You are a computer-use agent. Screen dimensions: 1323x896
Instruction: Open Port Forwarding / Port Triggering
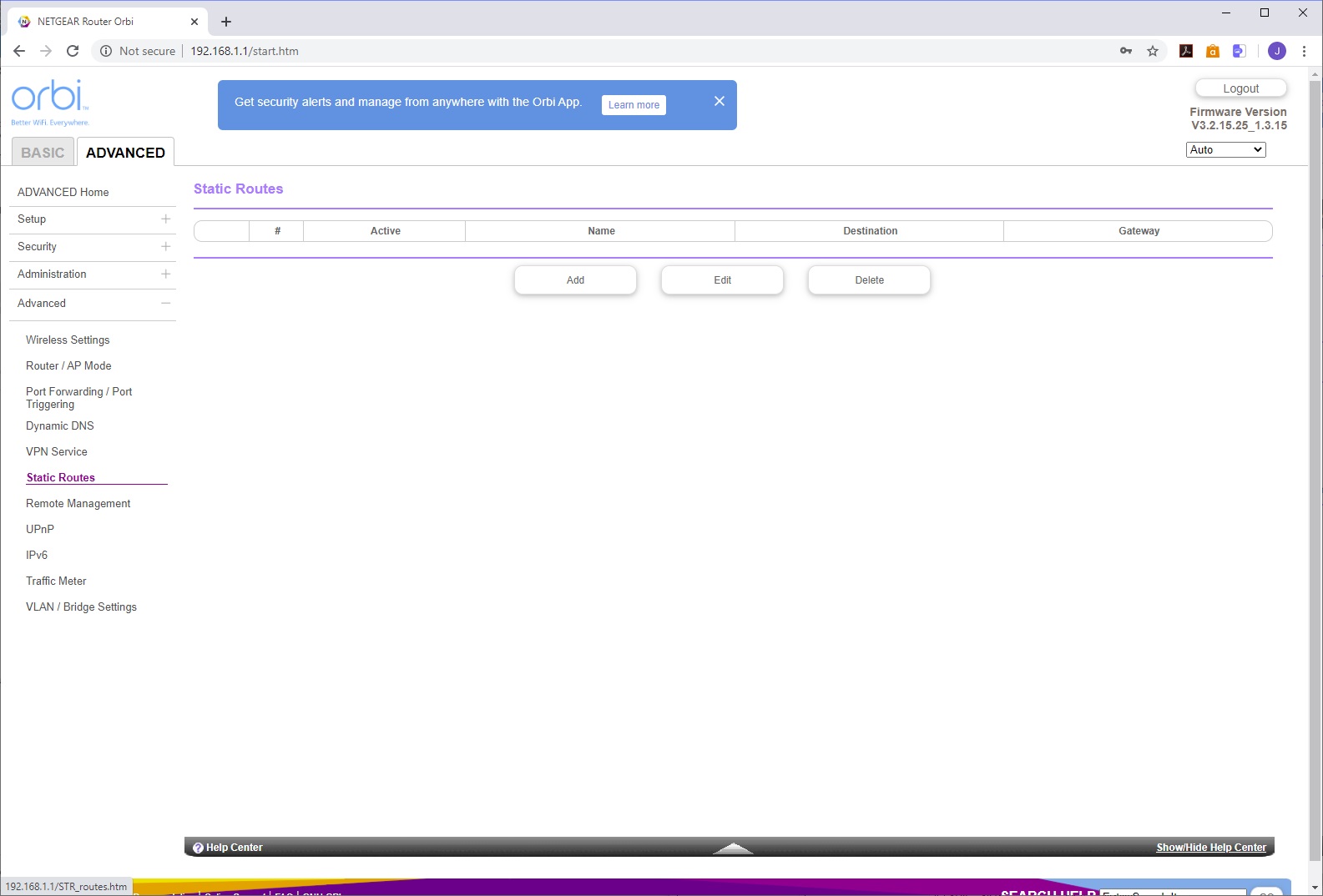click(x=79, y=398)
